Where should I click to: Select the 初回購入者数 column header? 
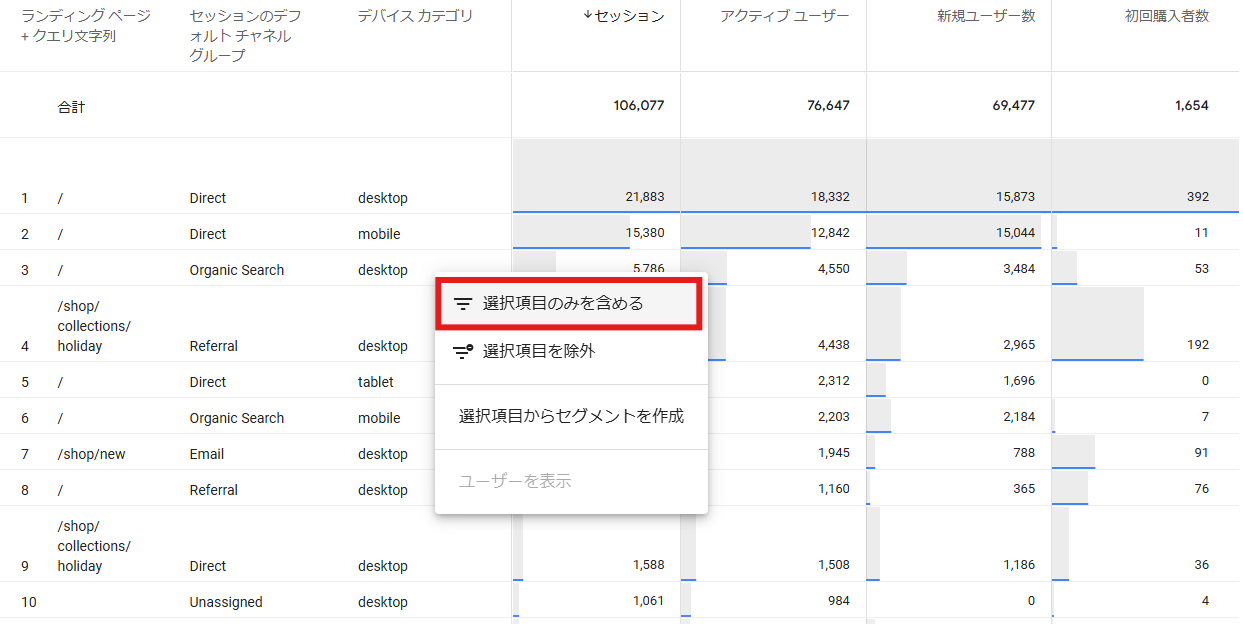(1166, 17)
